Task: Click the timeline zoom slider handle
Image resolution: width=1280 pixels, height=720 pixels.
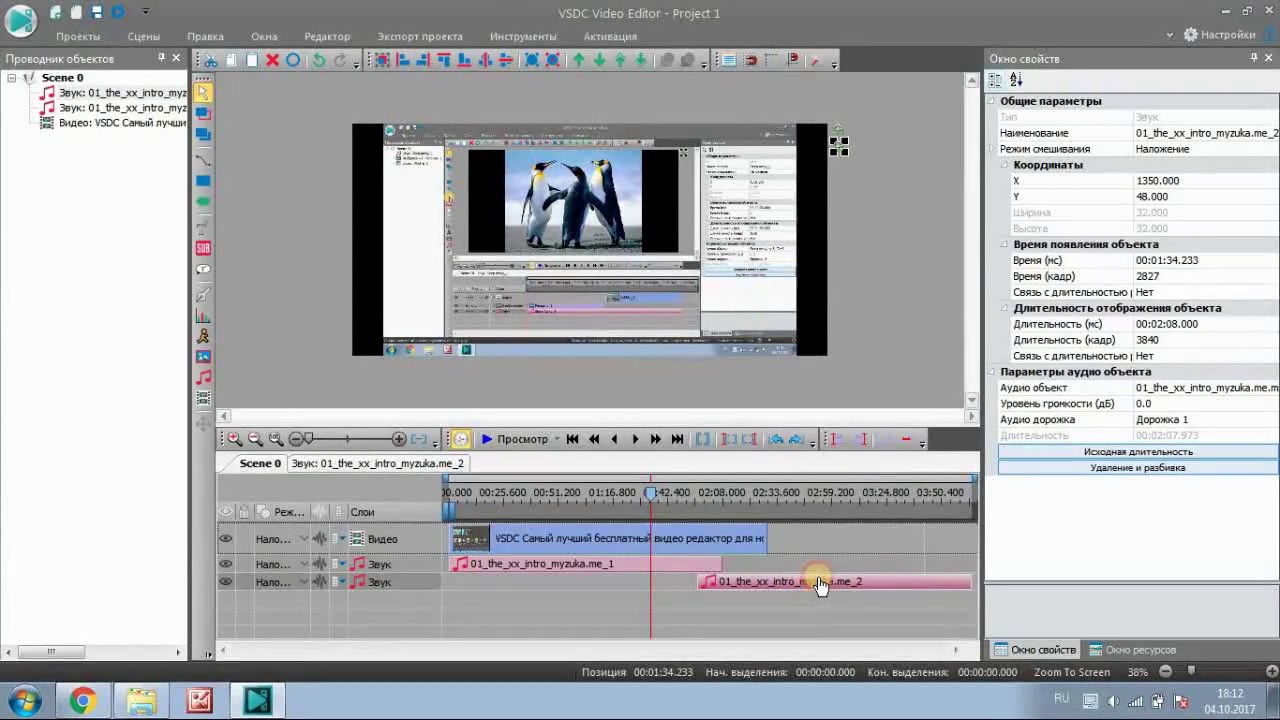Action: pos(308,439)
